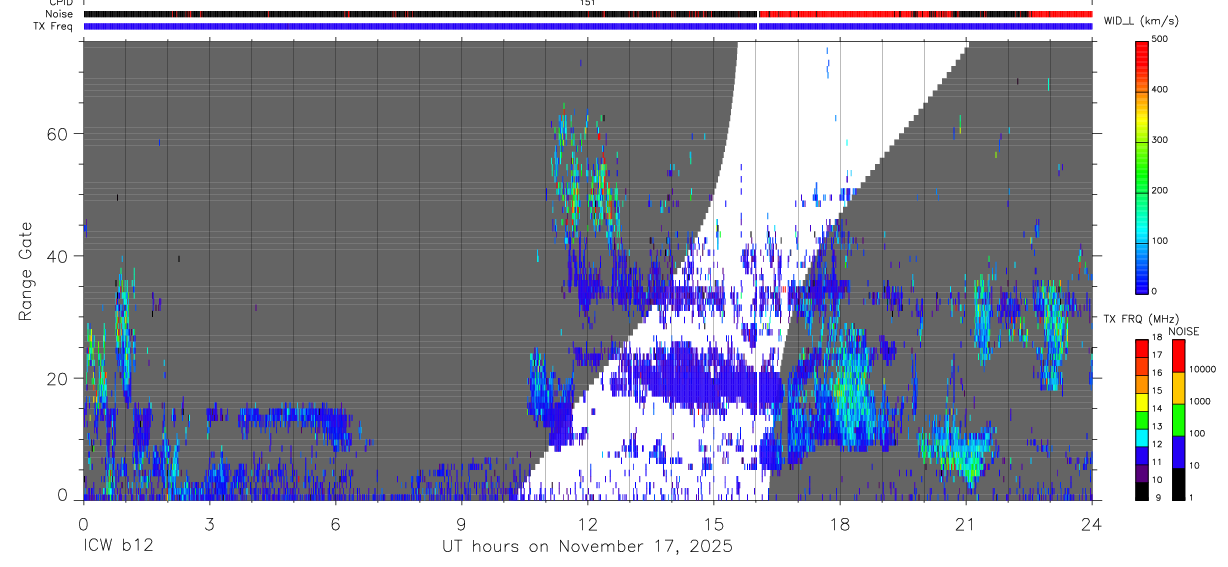
Task: Click the '16' MHz value in the TX FRQ legend
Action: pyautogui.click(x=1157, y=372)
